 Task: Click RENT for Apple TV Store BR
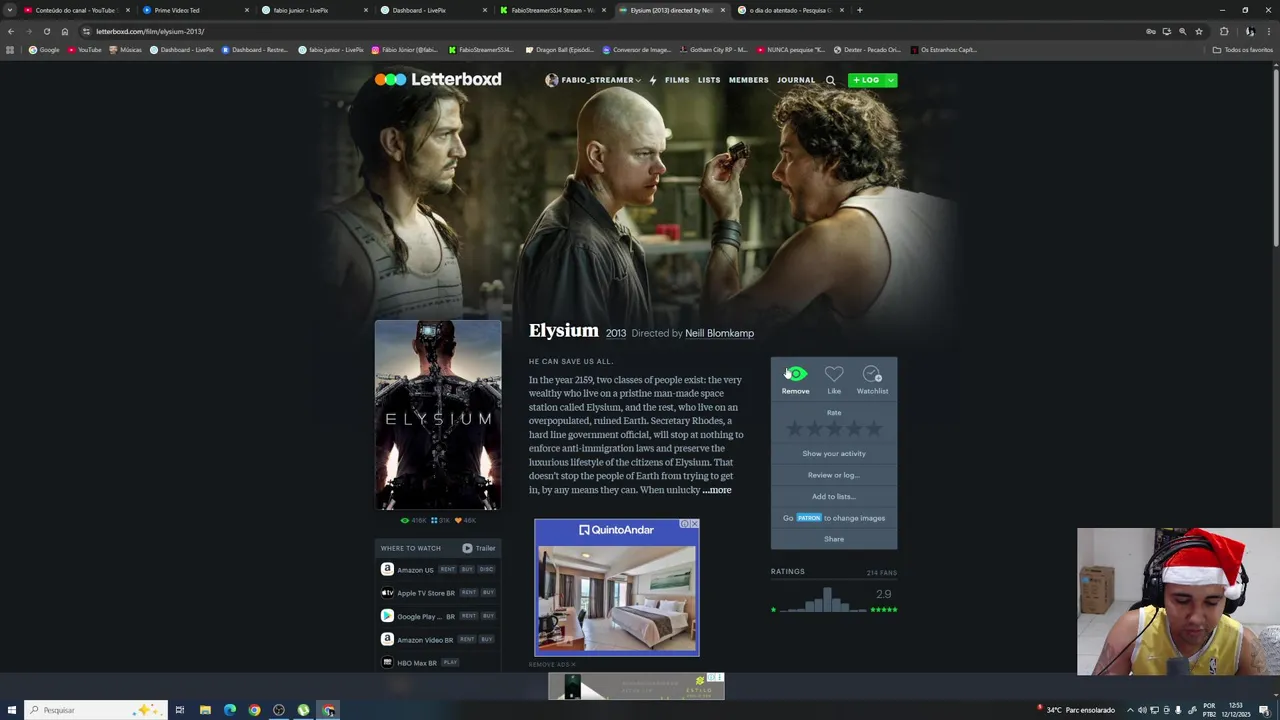click(x=468, y=592)
